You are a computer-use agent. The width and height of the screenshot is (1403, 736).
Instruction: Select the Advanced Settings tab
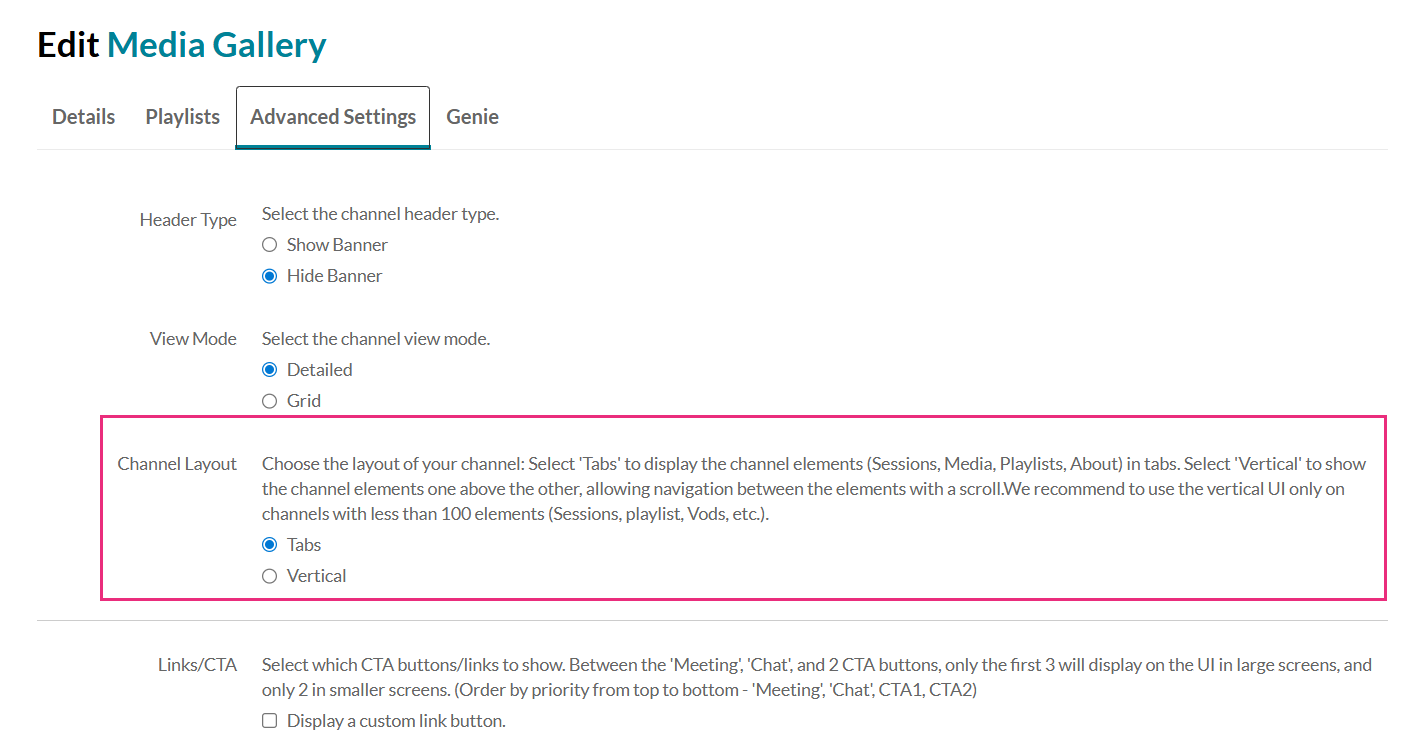point(333,117)
